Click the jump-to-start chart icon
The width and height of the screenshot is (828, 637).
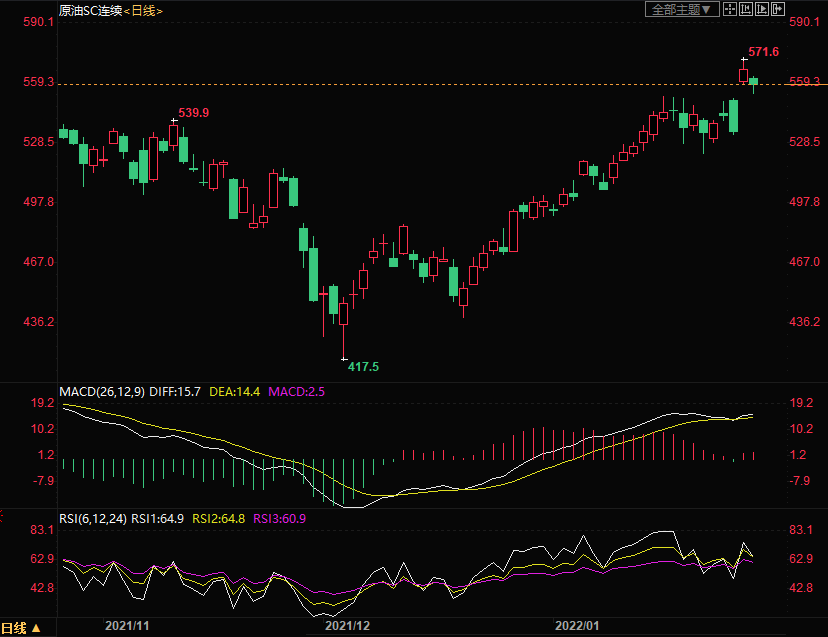coord(746,9)
